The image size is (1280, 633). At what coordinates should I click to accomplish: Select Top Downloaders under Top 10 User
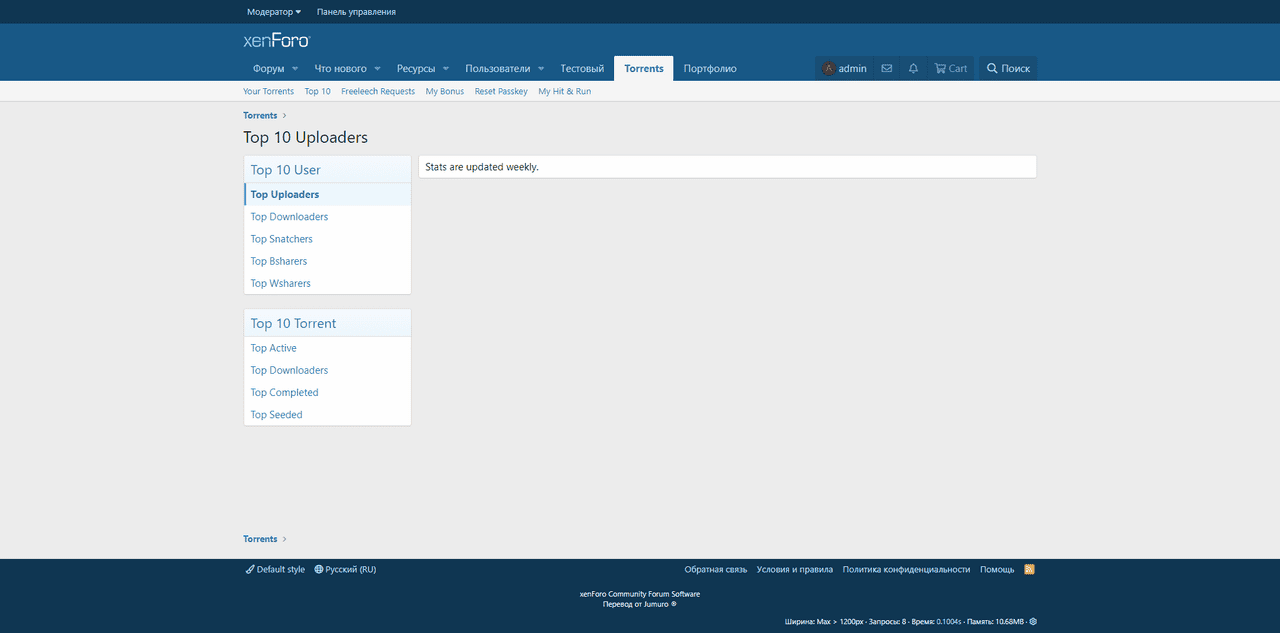click(x=289, y=217)
